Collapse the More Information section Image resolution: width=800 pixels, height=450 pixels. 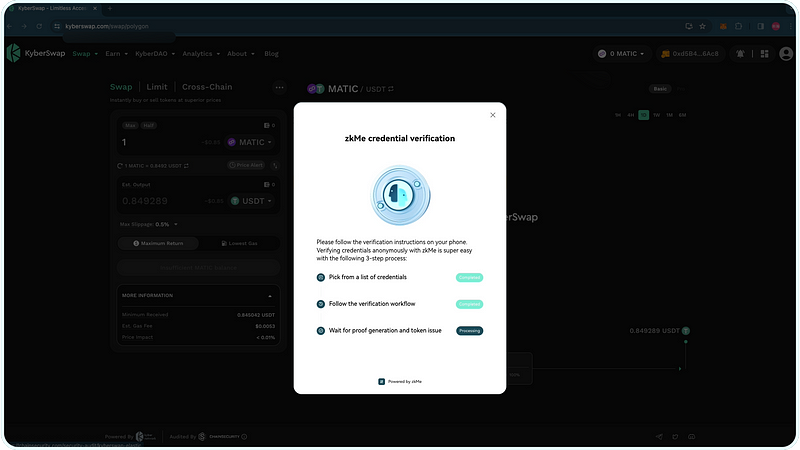[270, 296]
